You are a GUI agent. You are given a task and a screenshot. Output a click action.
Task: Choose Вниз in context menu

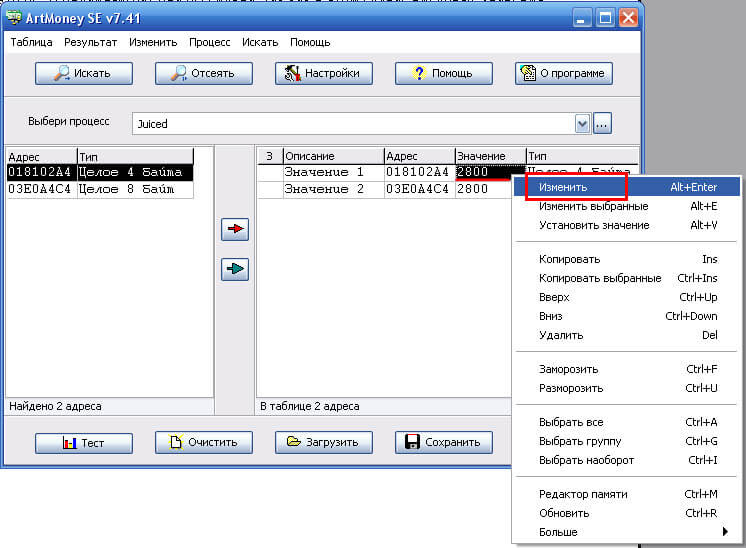click(627, 316)
